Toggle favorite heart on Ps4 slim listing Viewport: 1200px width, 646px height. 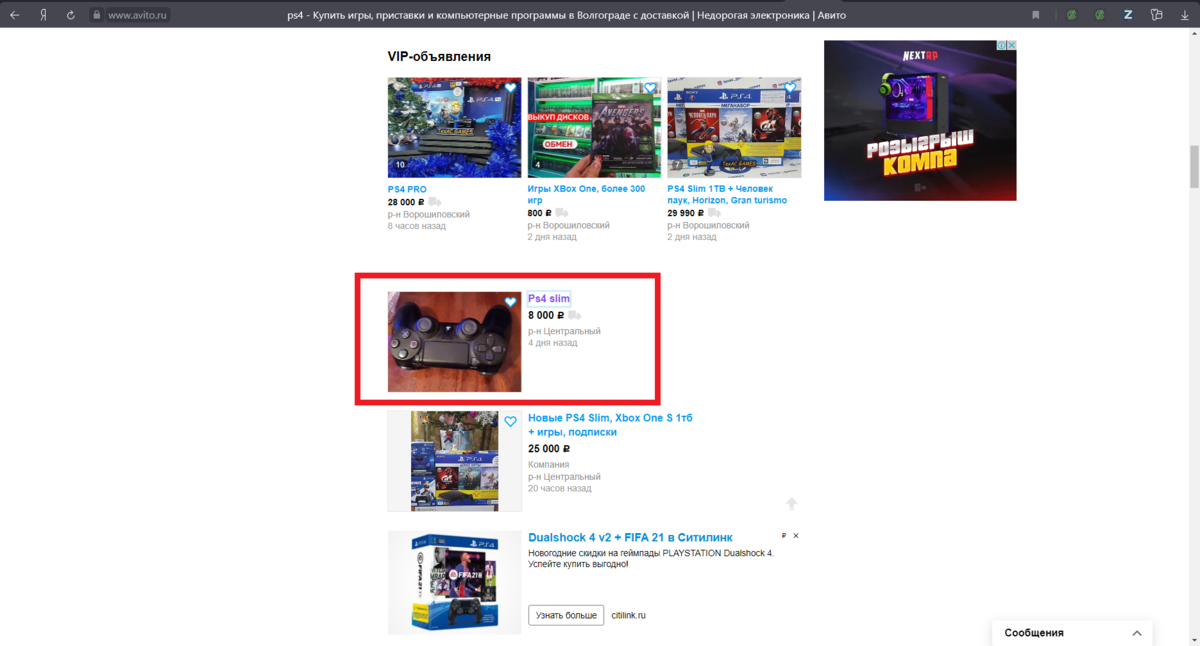point(510,302)
